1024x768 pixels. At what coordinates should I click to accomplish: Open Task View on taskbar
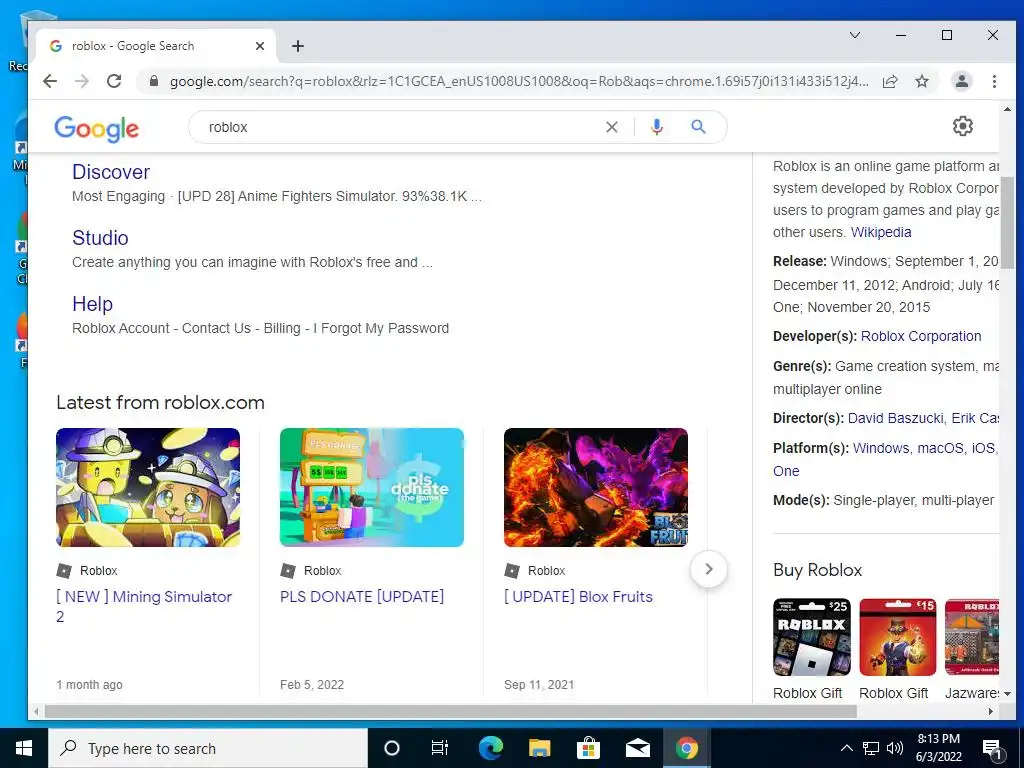440,748
